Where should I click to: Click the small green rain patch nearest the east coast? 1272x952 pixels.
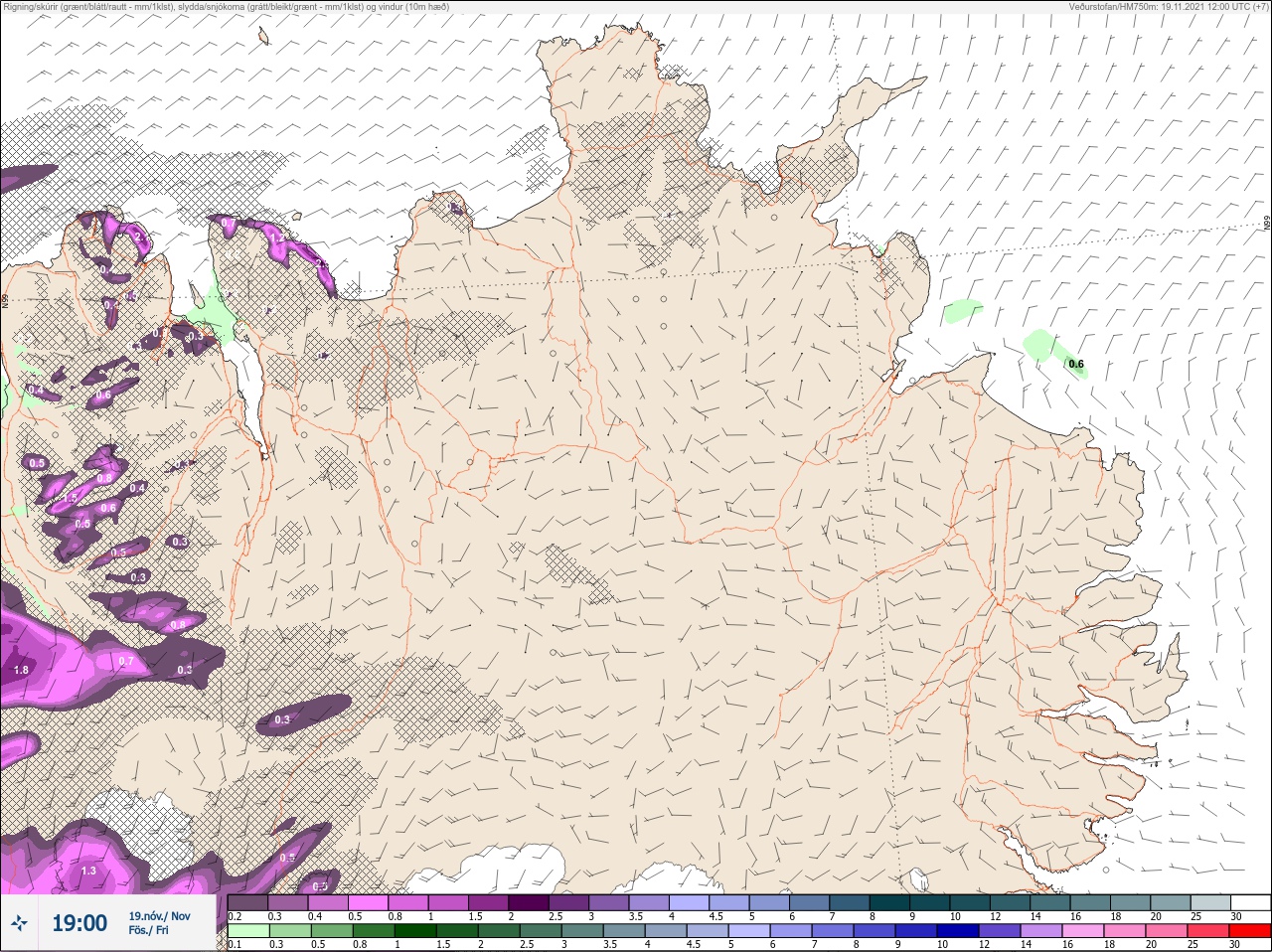(x=962, y=311)
